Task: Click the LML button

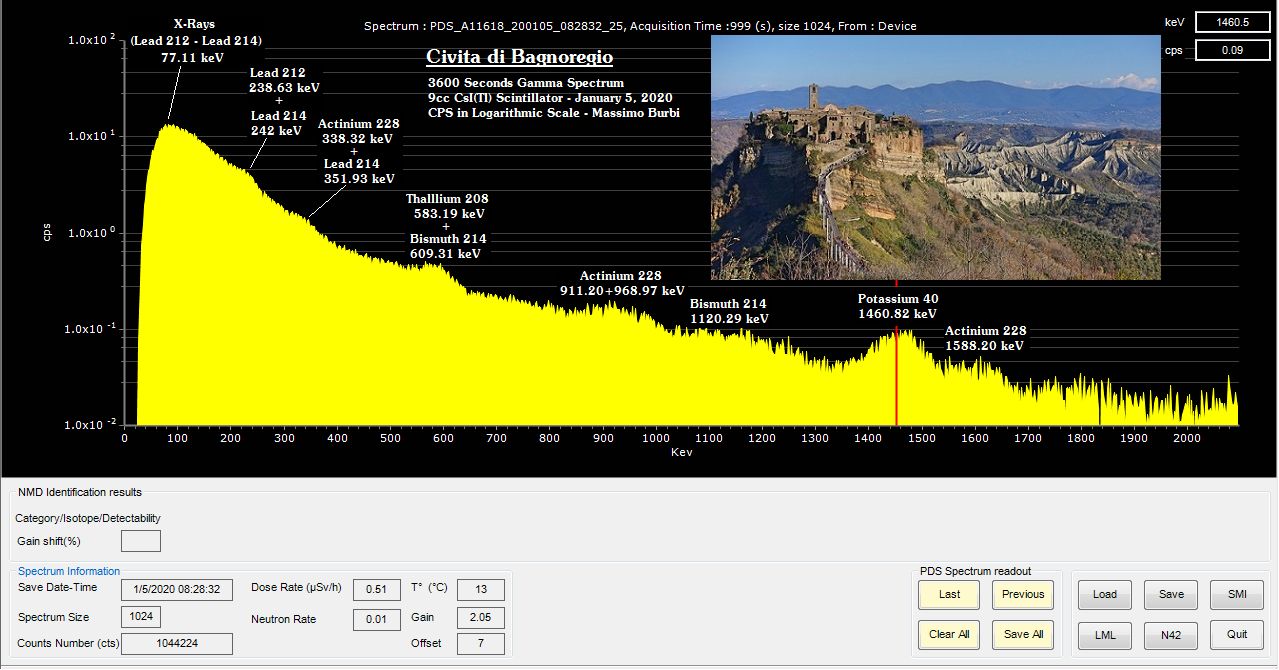Action: tap(1104, 634)
